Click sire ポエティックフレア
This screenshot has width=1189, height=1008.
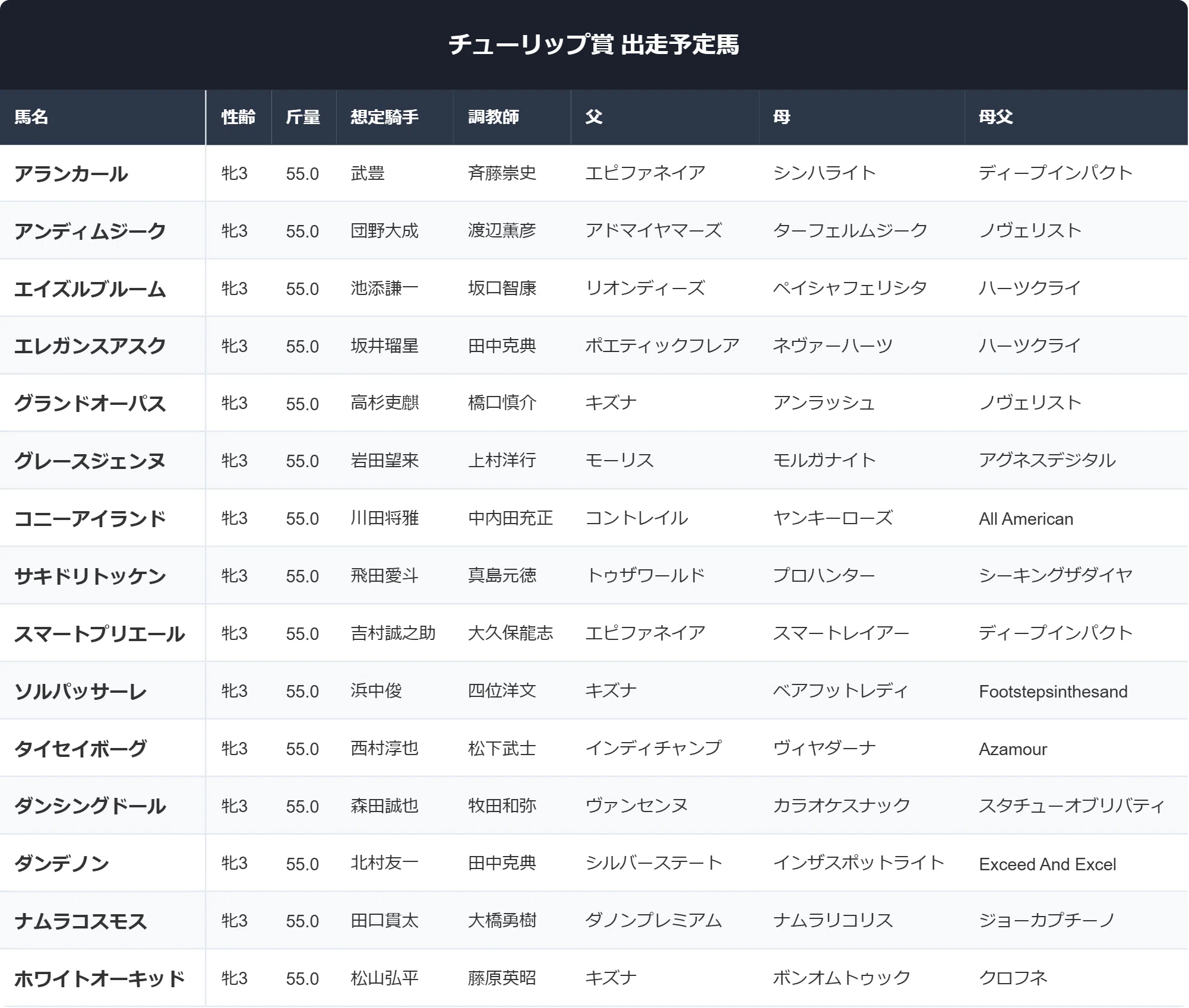click(663, 346)
